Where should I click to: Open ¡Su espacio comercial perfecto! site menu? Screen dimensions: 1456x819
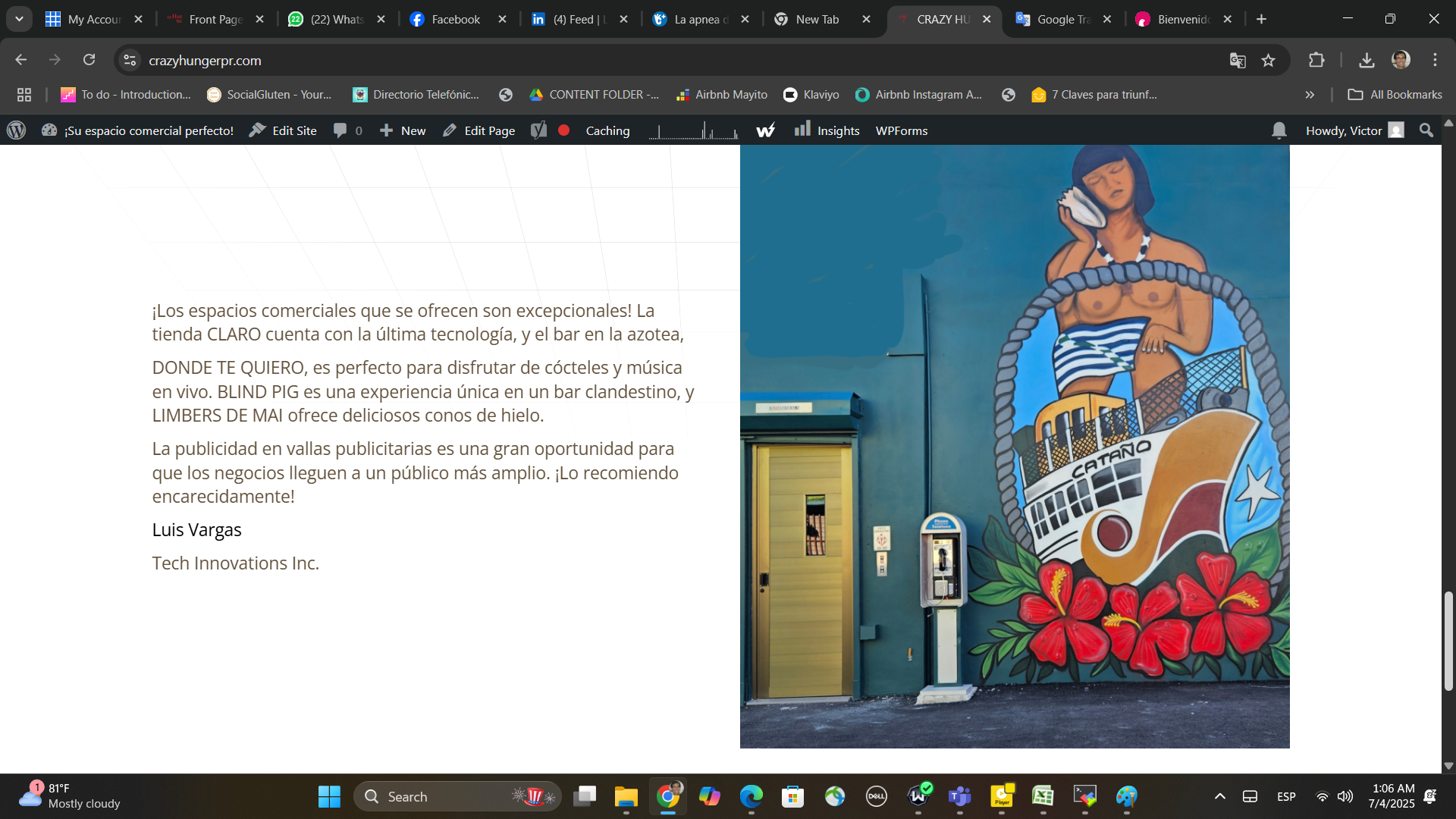137,130
